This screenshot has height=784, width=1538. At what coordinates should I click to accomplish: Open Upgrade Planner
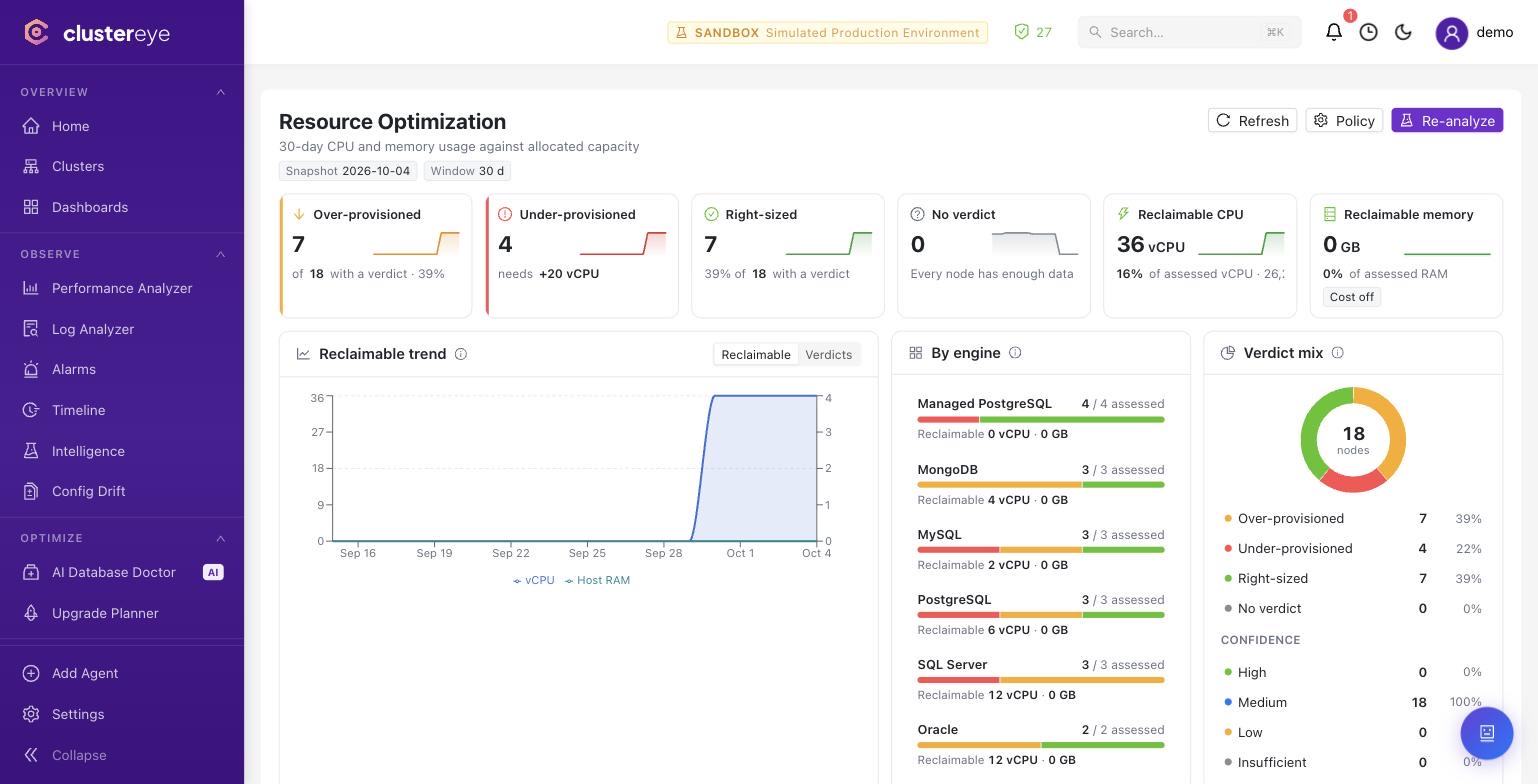point(122,613)
